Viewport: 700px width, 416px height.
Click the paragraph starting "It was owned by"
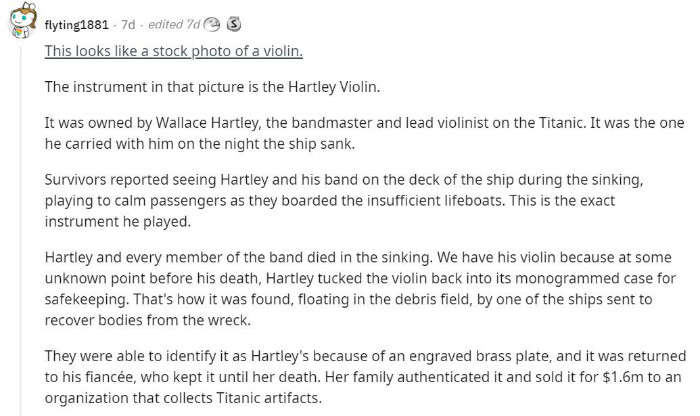(x=364, y=133)
